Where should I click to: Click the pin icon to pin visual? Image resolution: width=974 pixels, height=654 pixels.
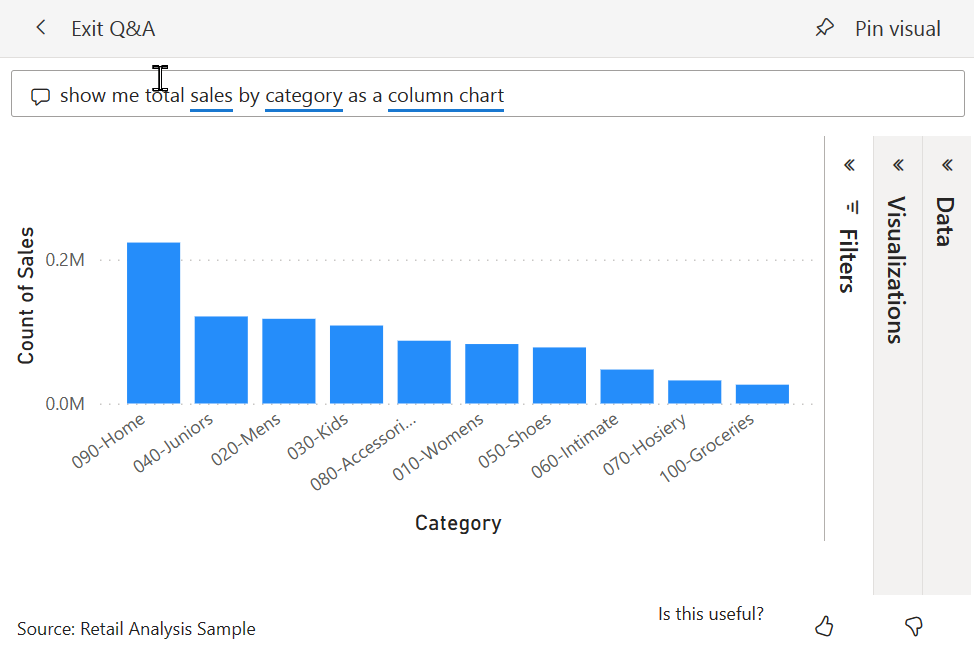pyautogui.click(x=823, y=27)
